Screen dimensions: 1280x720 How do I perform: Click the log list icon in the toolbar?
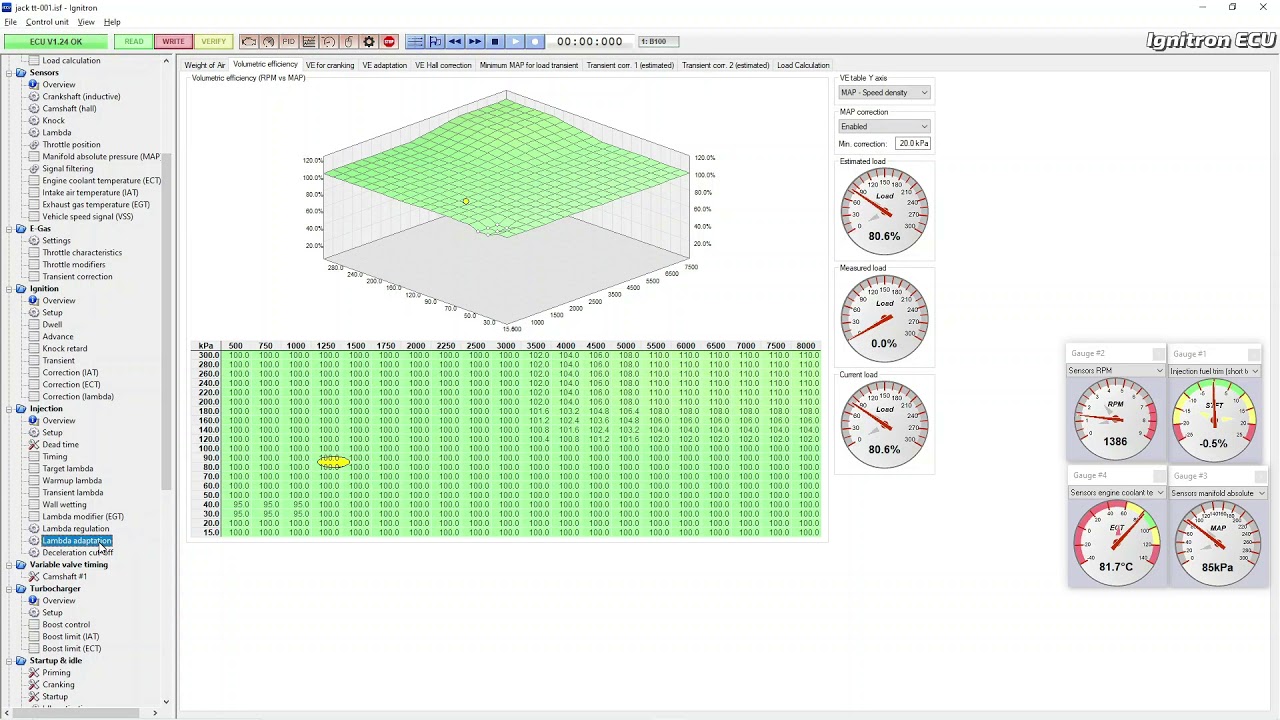tap(415, 41)
